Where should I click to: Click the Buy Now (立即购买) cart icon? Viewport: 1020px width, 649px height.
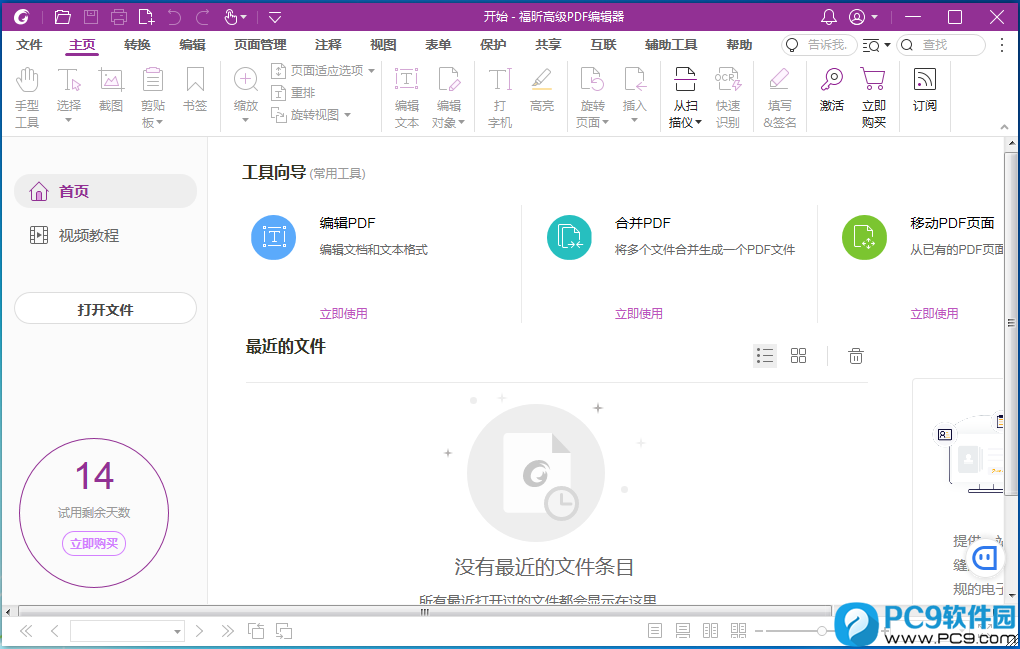pyautogui.click(x=873, y=79)
